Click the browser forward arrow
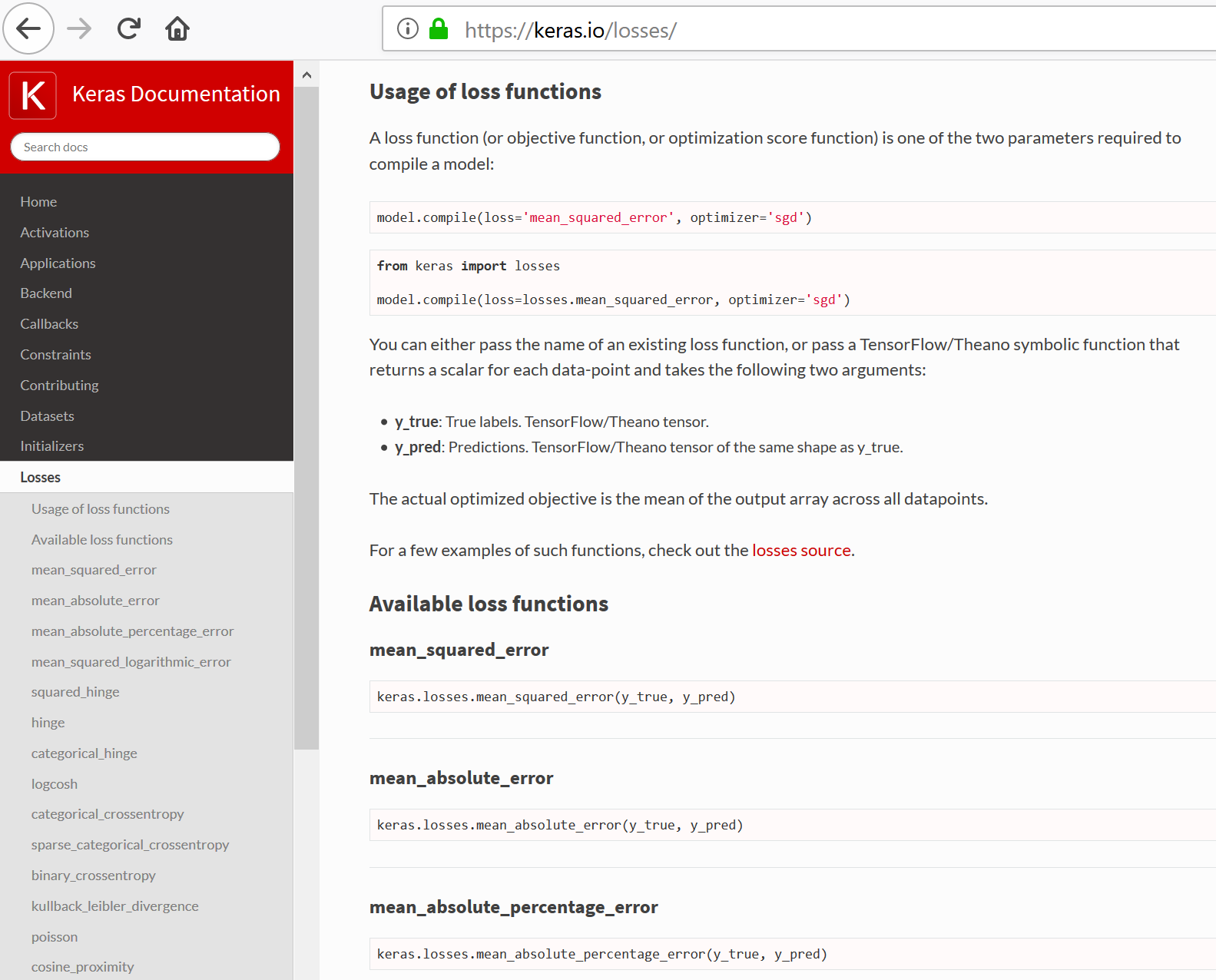 coord(79,29)
